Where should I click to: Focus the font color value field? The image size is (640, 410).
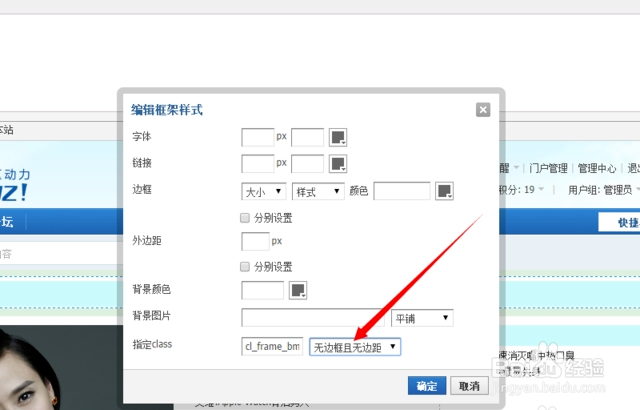coord(307,137)
